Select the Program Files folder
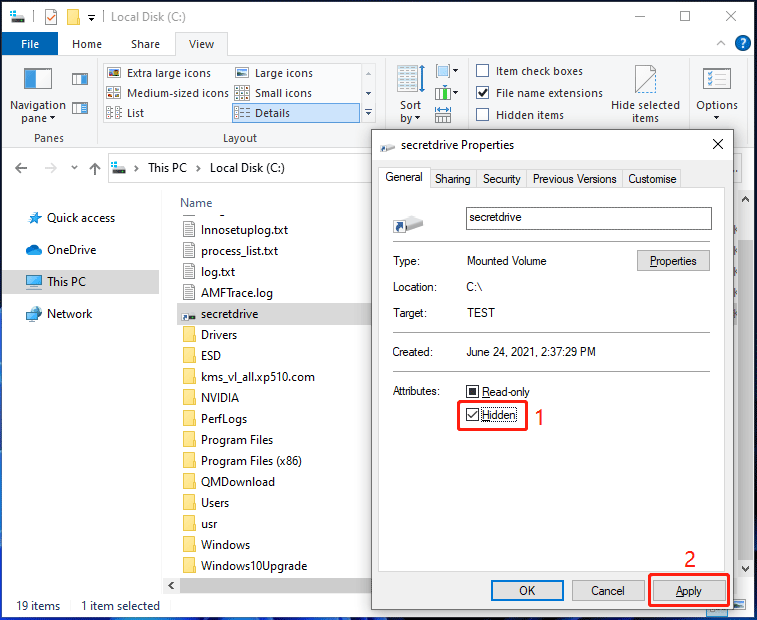Viewport: 757px width, 620px height. [x=236, y=440]
